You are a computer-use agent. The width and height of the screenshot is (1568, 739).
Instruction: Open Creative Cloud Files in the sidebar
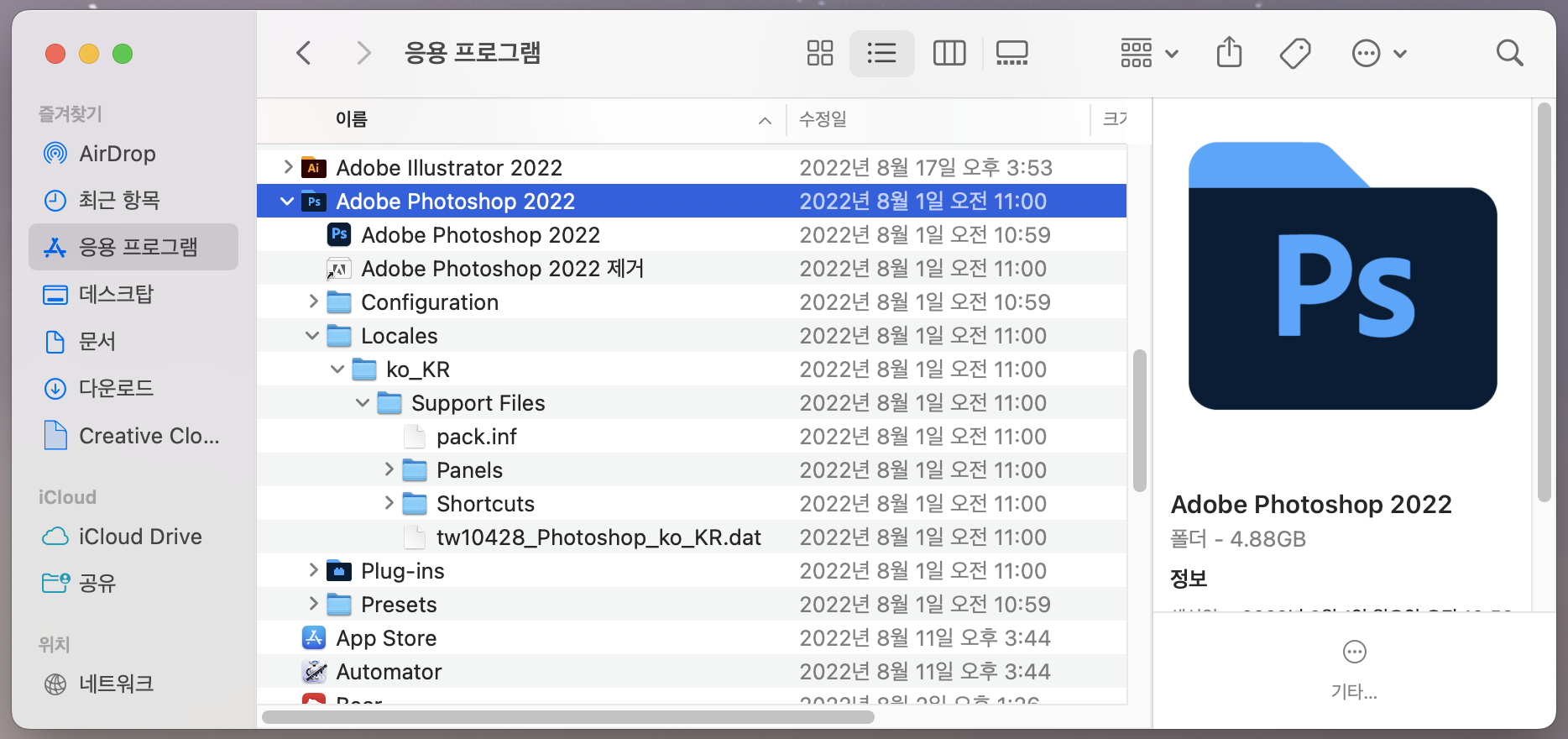pyautogui.click(x=134, y=436)
